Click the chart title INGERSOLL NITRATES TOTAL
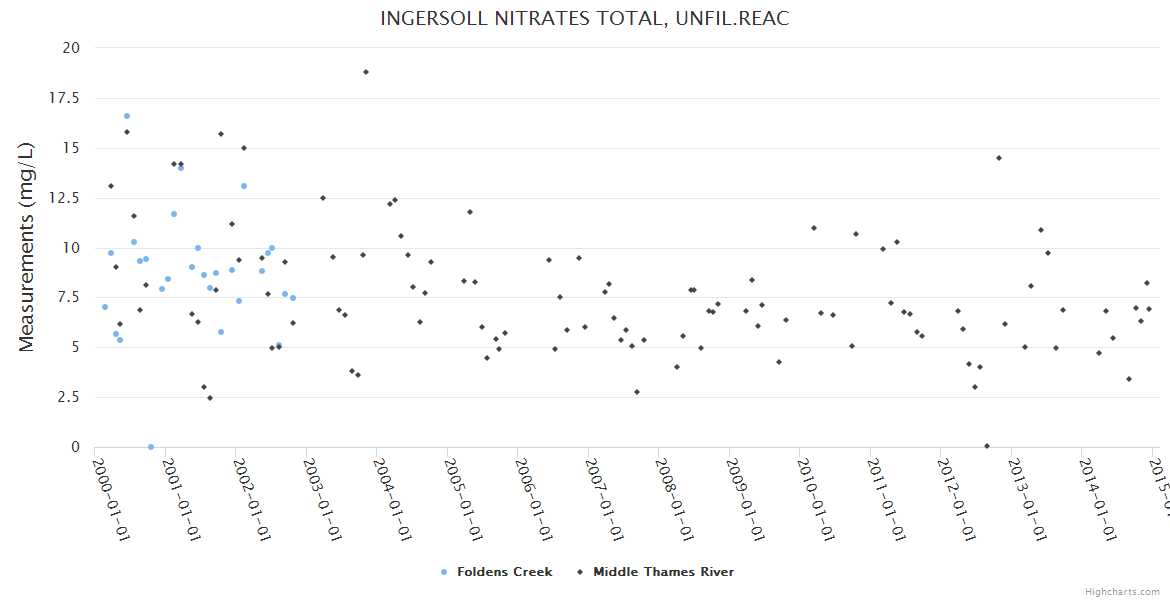Image resolution: width=1170 pixels, height=600 pixels. tap(585, 19)
